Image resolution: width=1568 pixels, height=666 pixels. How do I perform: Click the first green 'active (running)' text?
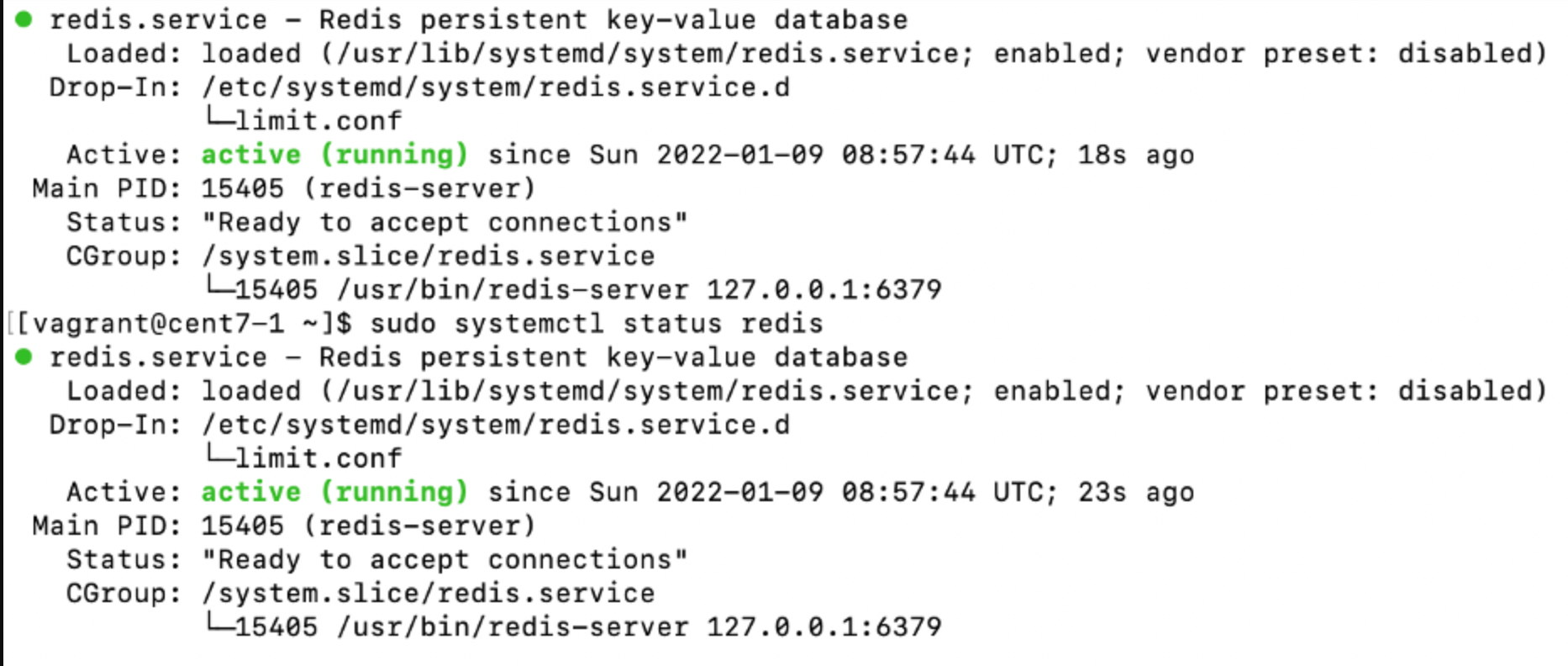[x=334, y=155]
